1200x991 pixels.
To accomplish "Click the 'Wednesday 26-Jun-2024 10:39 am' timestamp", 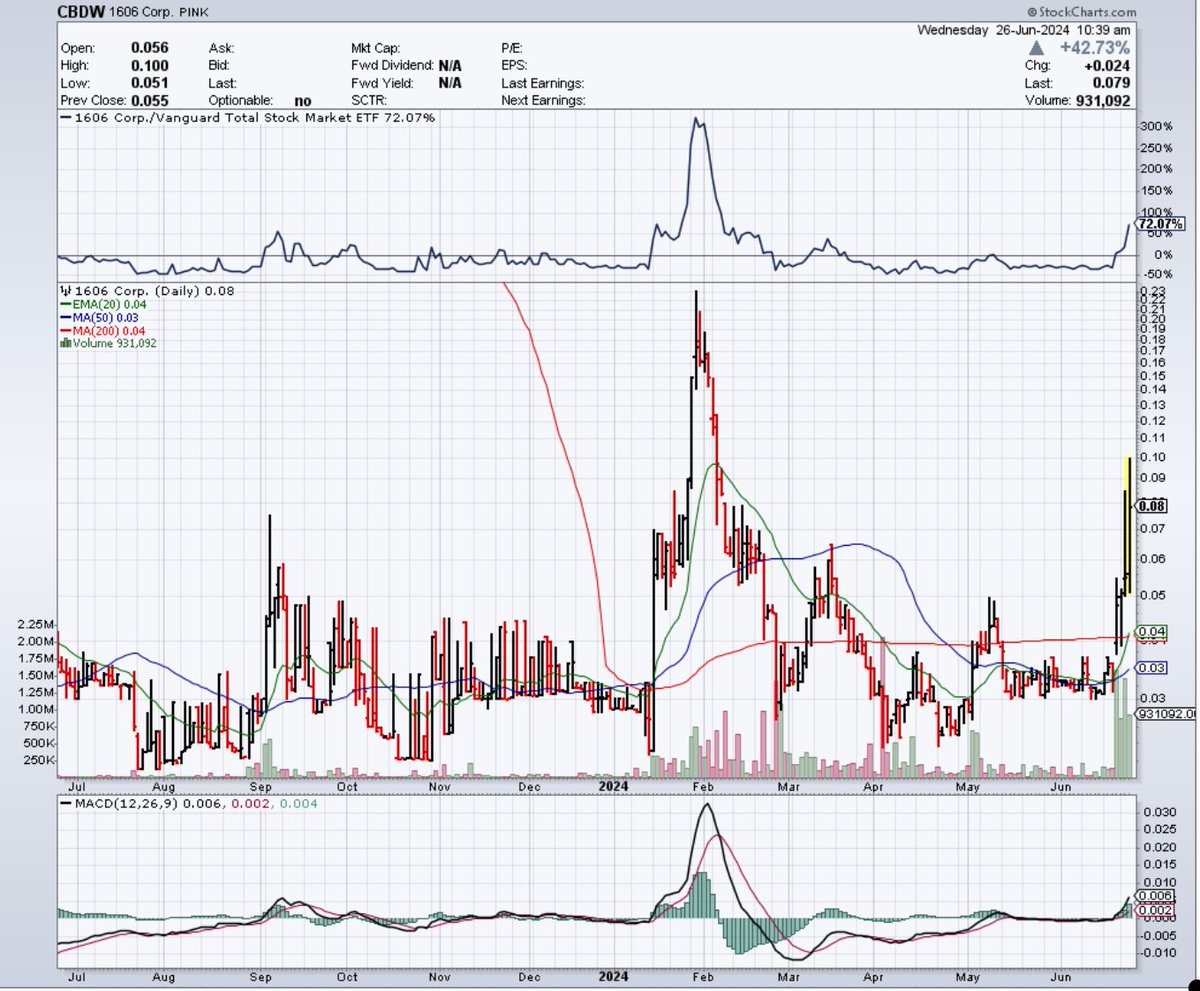I will pos(1026,29).
